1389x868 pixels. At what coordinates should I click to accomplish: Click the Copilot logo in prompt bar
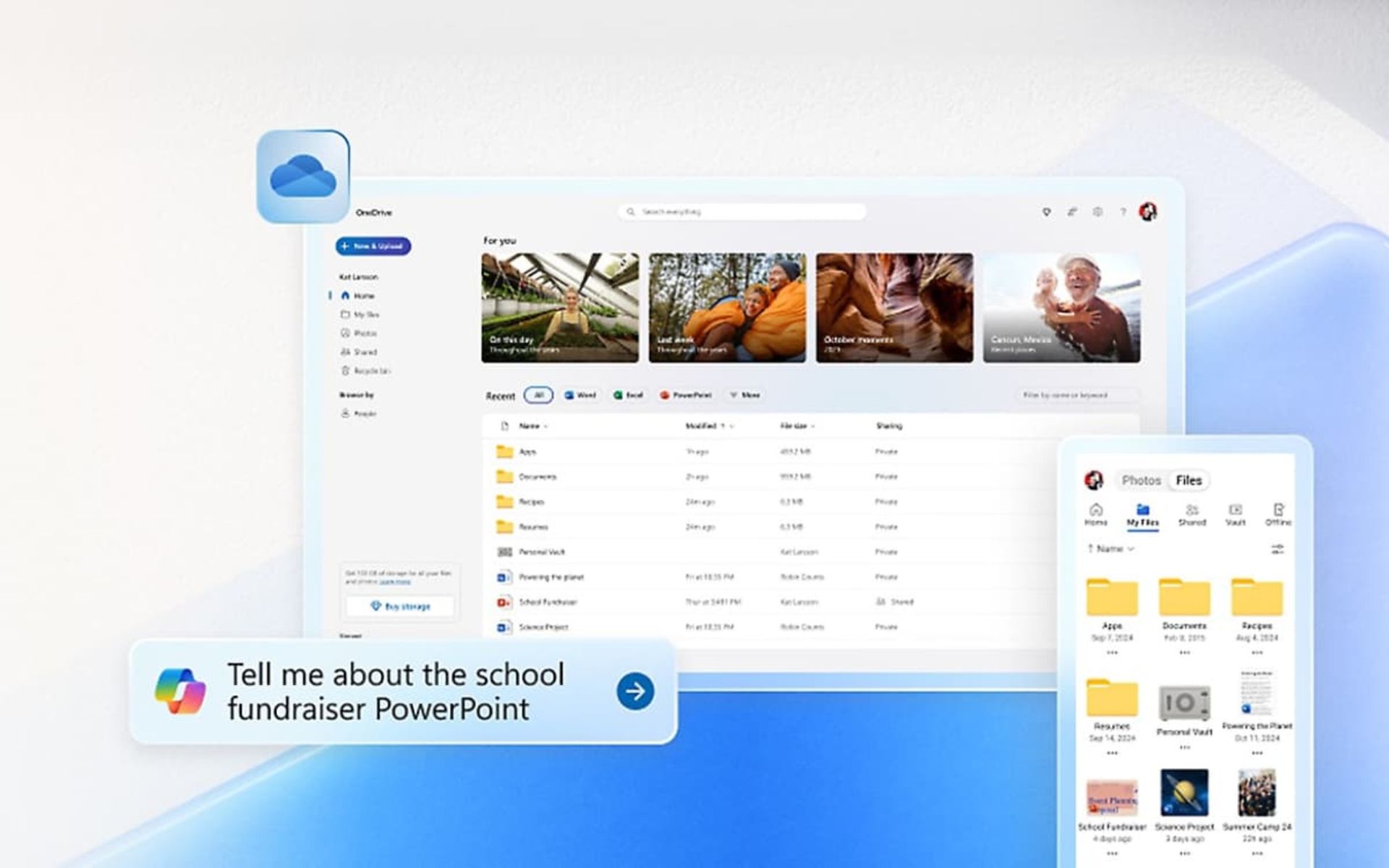click(x=180, y=692)
